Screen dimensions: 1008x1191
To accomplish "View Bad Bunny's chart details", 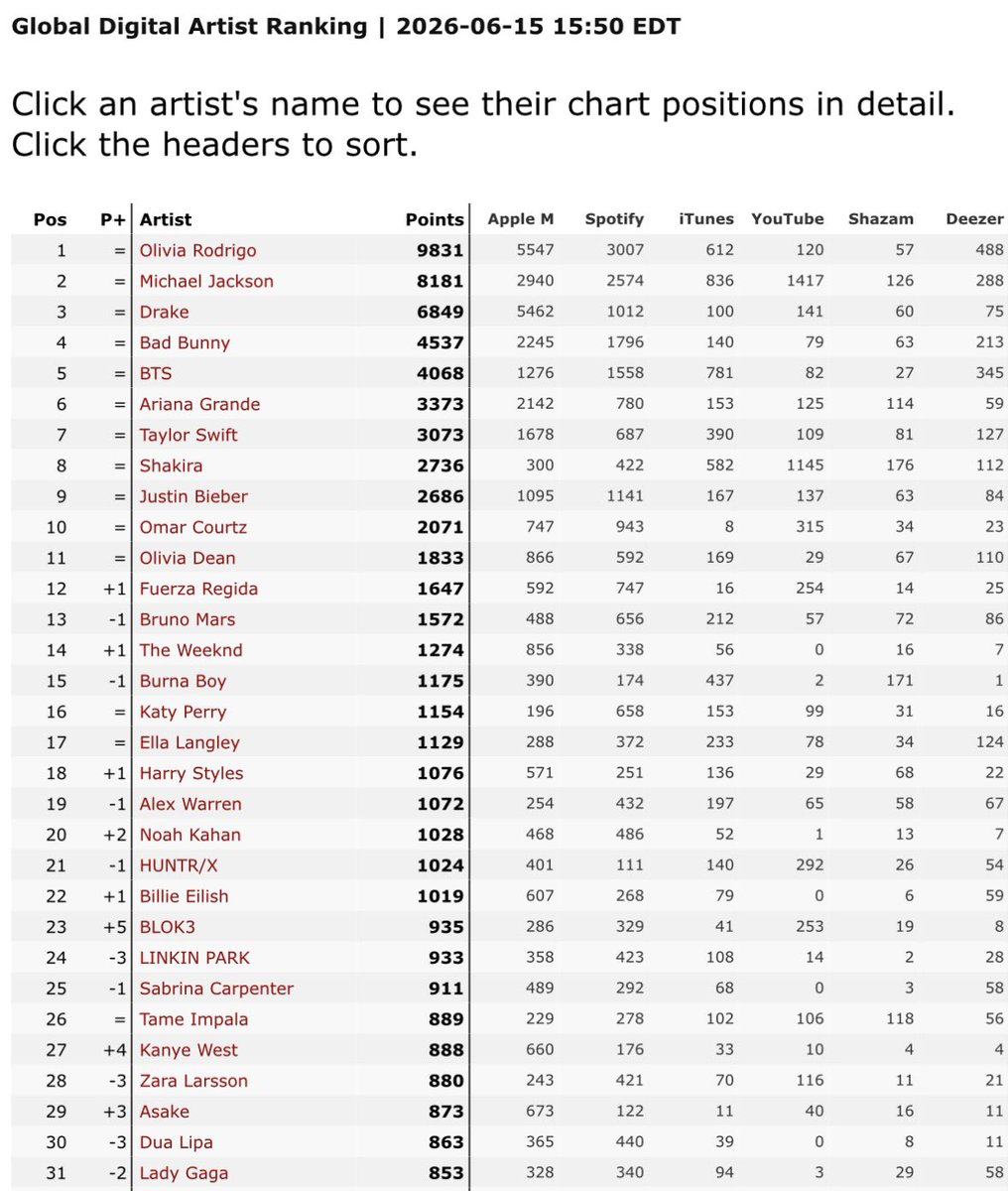I will [x=185, y=342].
